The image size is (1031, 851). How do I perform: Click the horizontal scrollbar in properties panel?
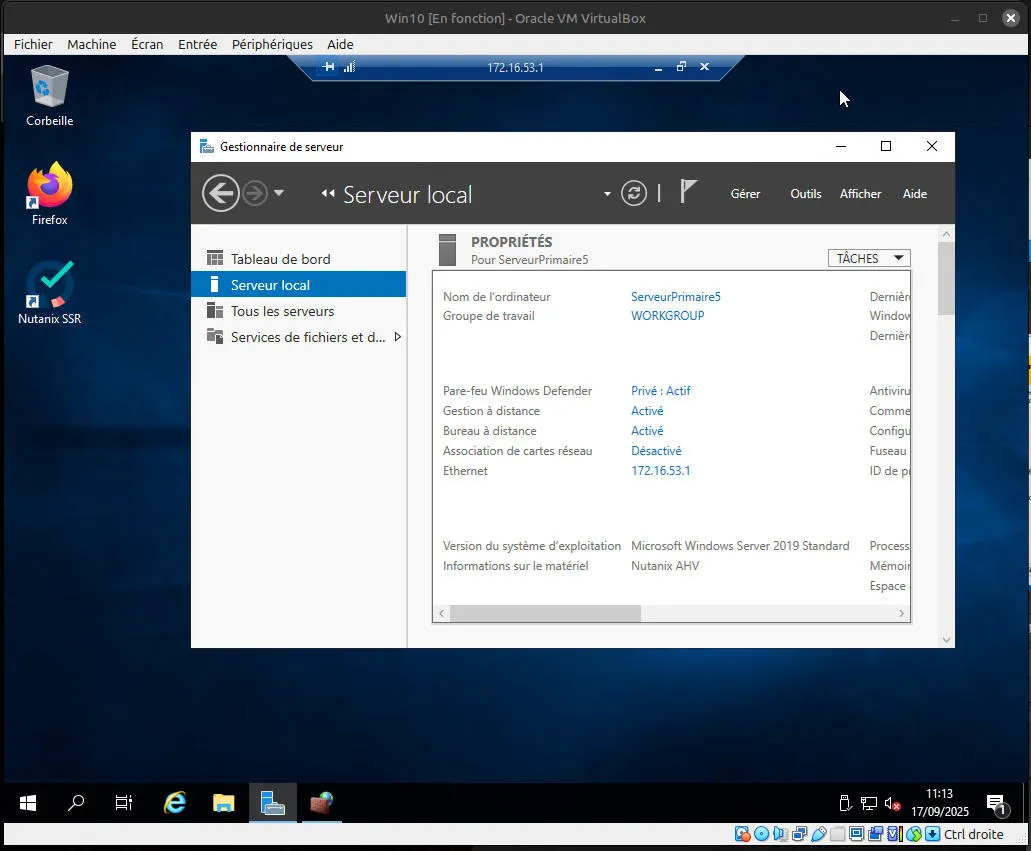point(544,613)
